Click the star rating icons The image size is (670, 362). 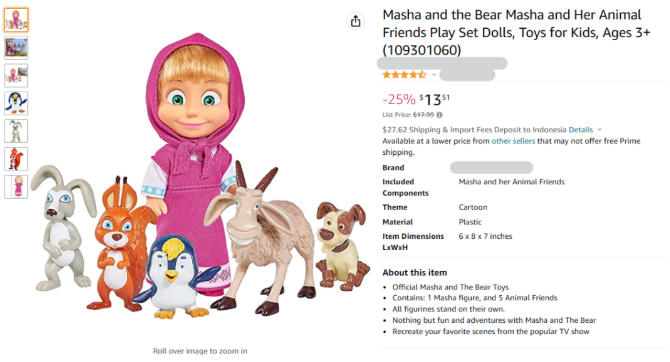pos(404,75)
